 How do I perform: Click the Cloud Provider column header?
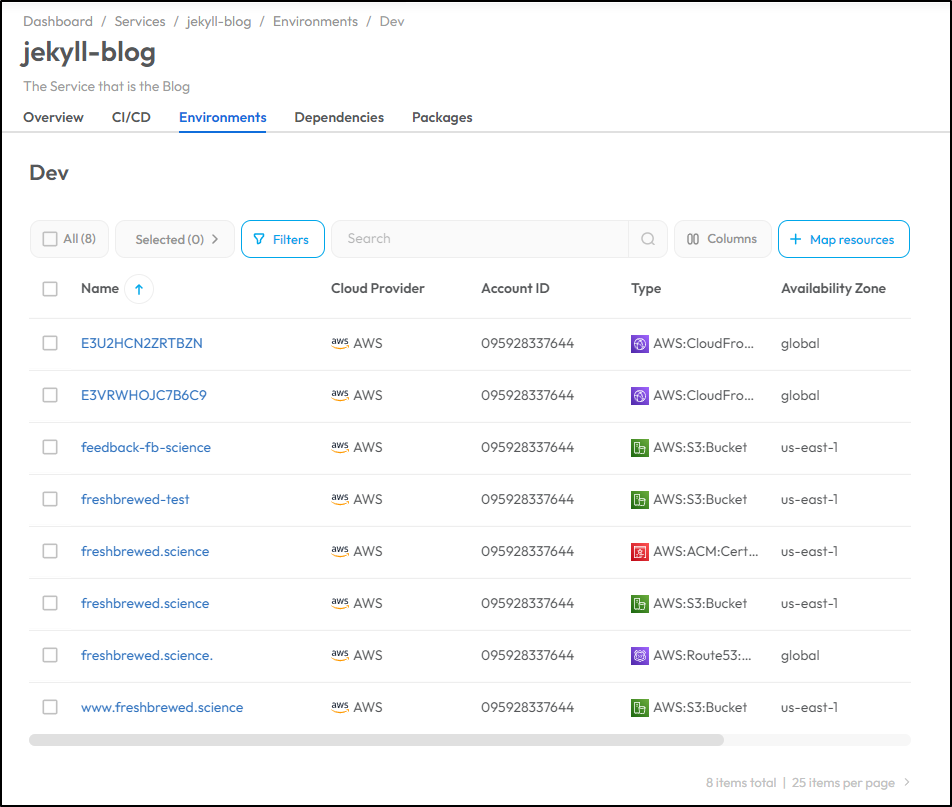coord(378,288)
